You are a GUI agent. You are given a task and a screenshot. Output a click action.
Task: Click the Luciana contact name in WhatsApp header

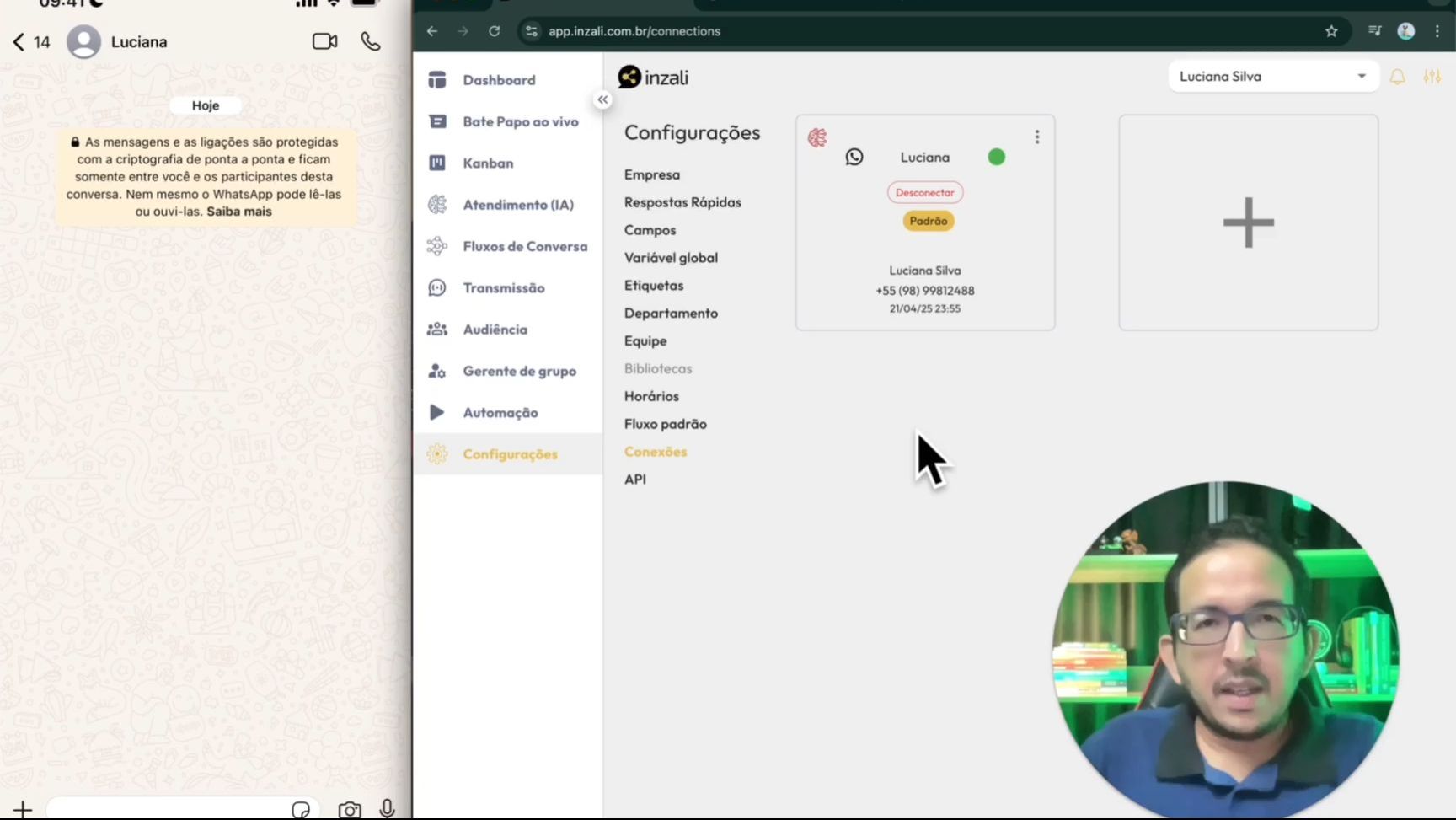point(139,42)
